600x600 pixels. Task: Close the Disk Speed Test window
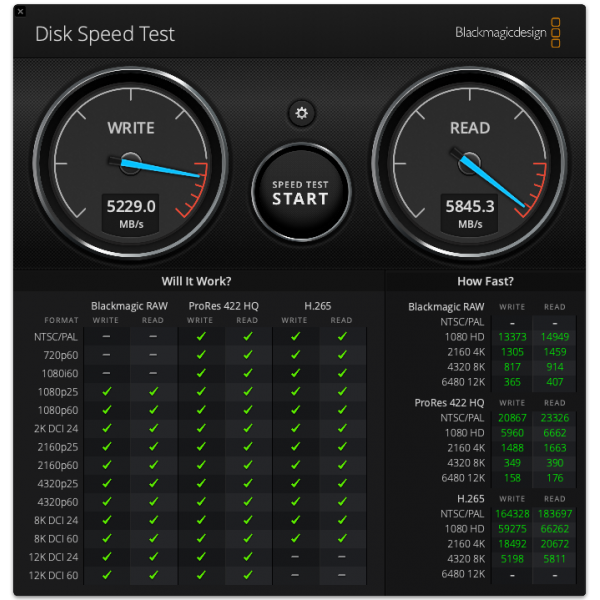pos(21,11)
